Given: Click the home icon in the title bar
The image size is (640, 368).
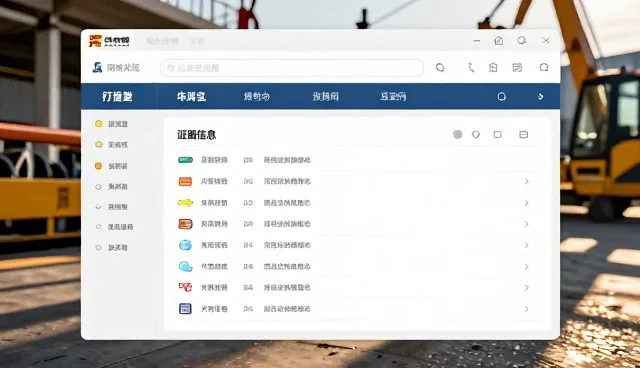Looking at the screenshot, I should coord(499,41).
